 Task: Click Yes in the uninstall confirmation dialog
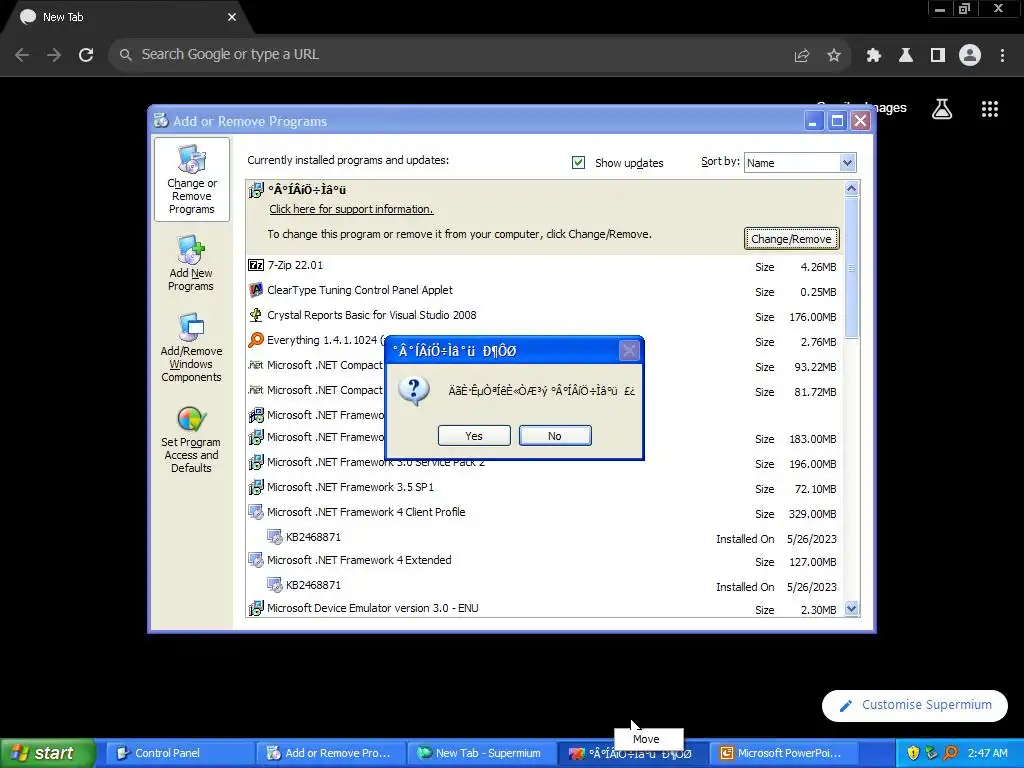(x=474, y=436)
